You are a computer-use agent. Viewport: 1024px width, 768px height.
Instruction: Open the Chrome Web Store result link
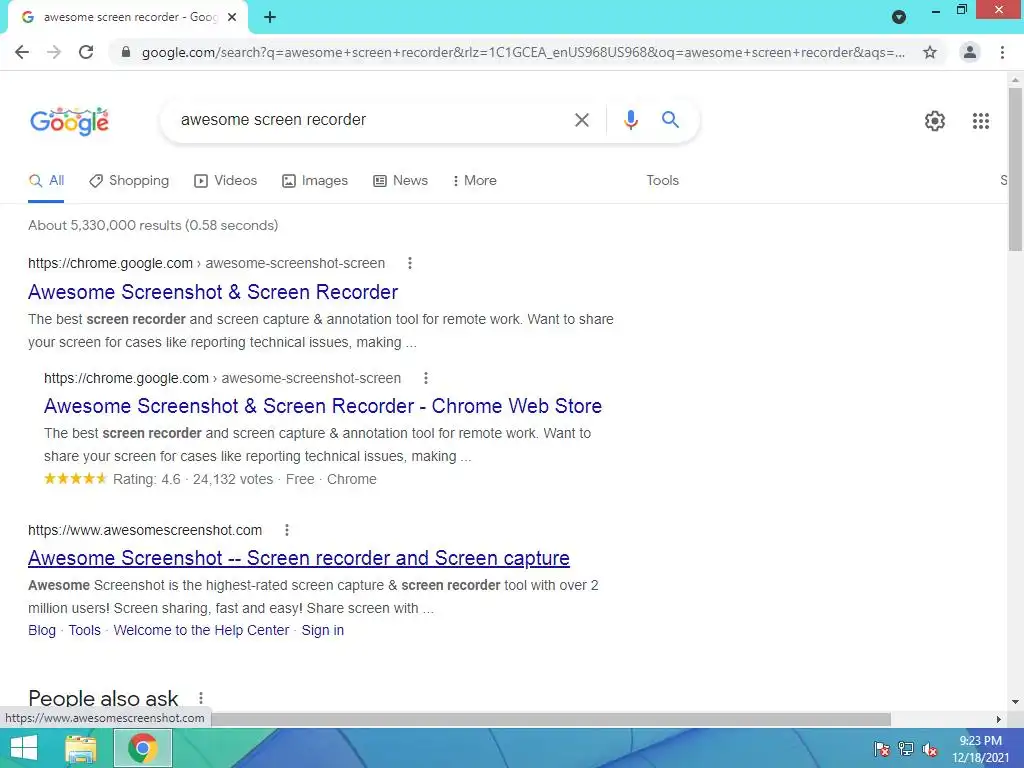323,406
